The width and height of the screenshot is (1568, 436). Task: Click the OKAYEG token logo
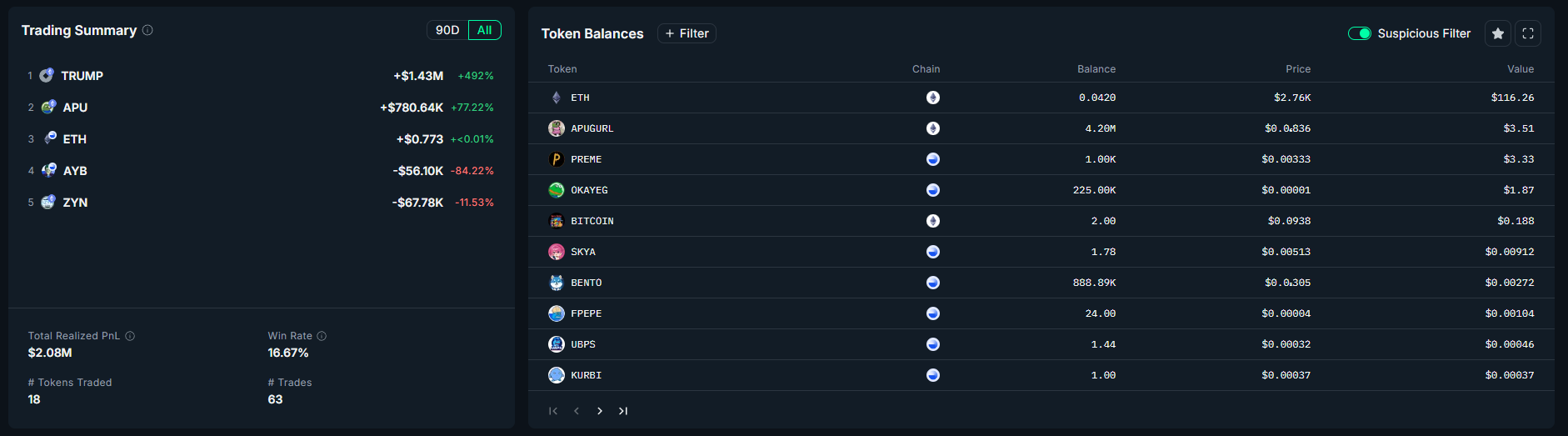click(x=557, y=190)
